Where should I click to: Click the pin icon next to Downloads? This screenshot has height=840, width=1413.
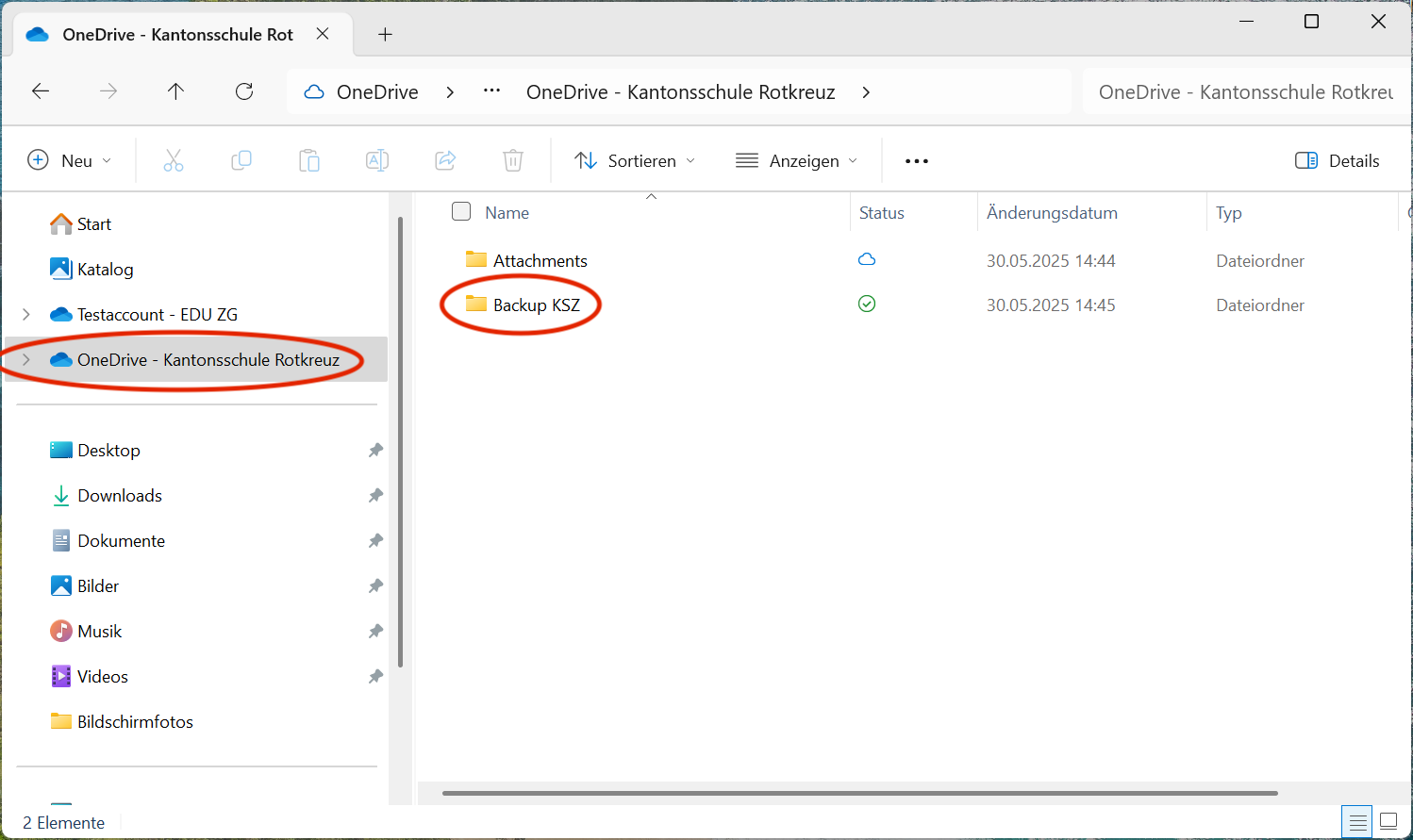[x=375, y=495]
